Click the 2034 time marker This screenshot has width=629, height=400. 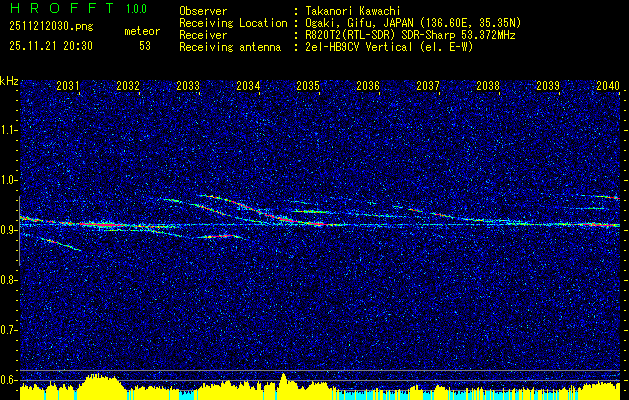point(248,85)
